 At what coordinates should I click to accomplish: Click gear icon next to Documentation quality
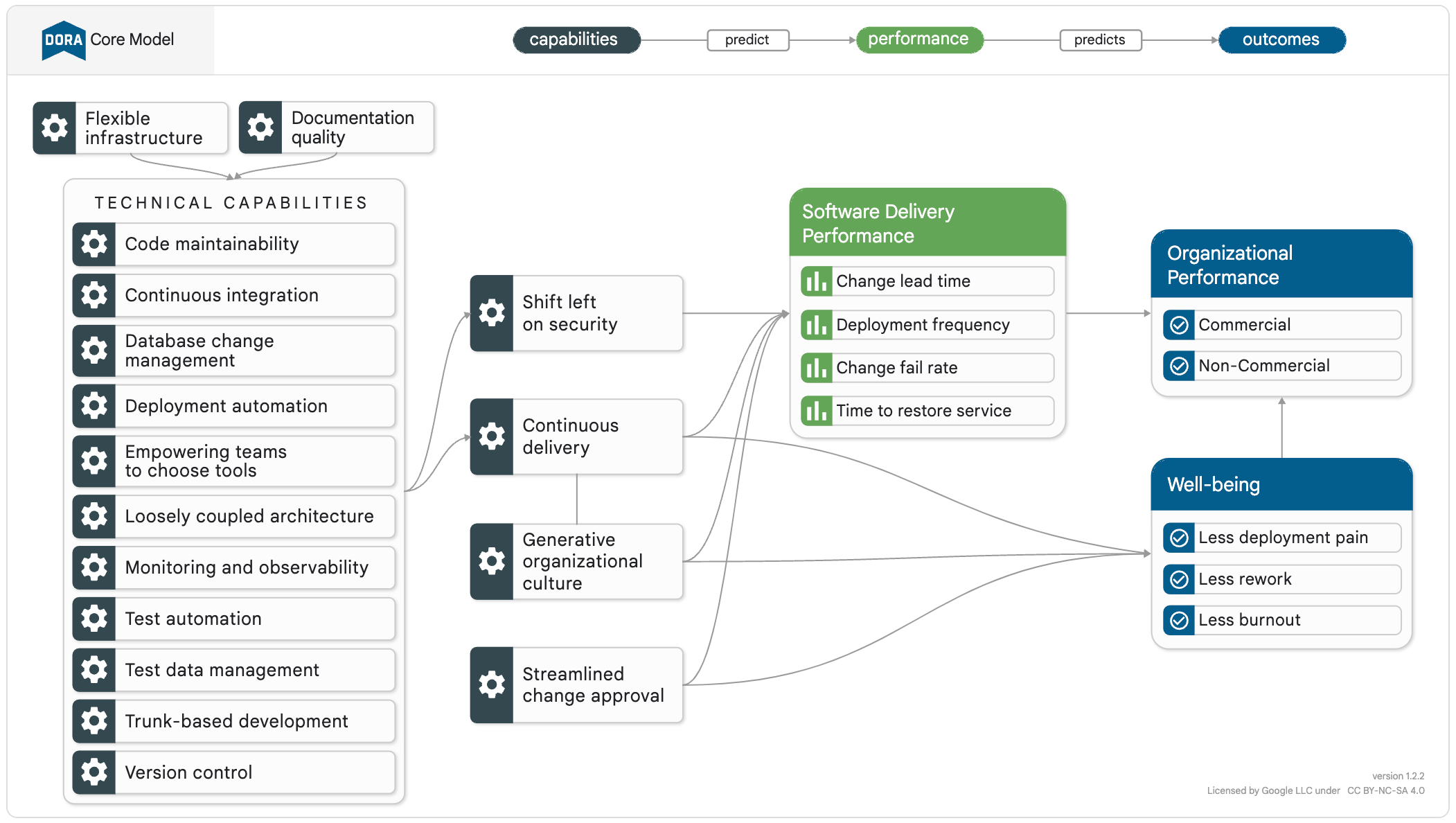point(260,127)
